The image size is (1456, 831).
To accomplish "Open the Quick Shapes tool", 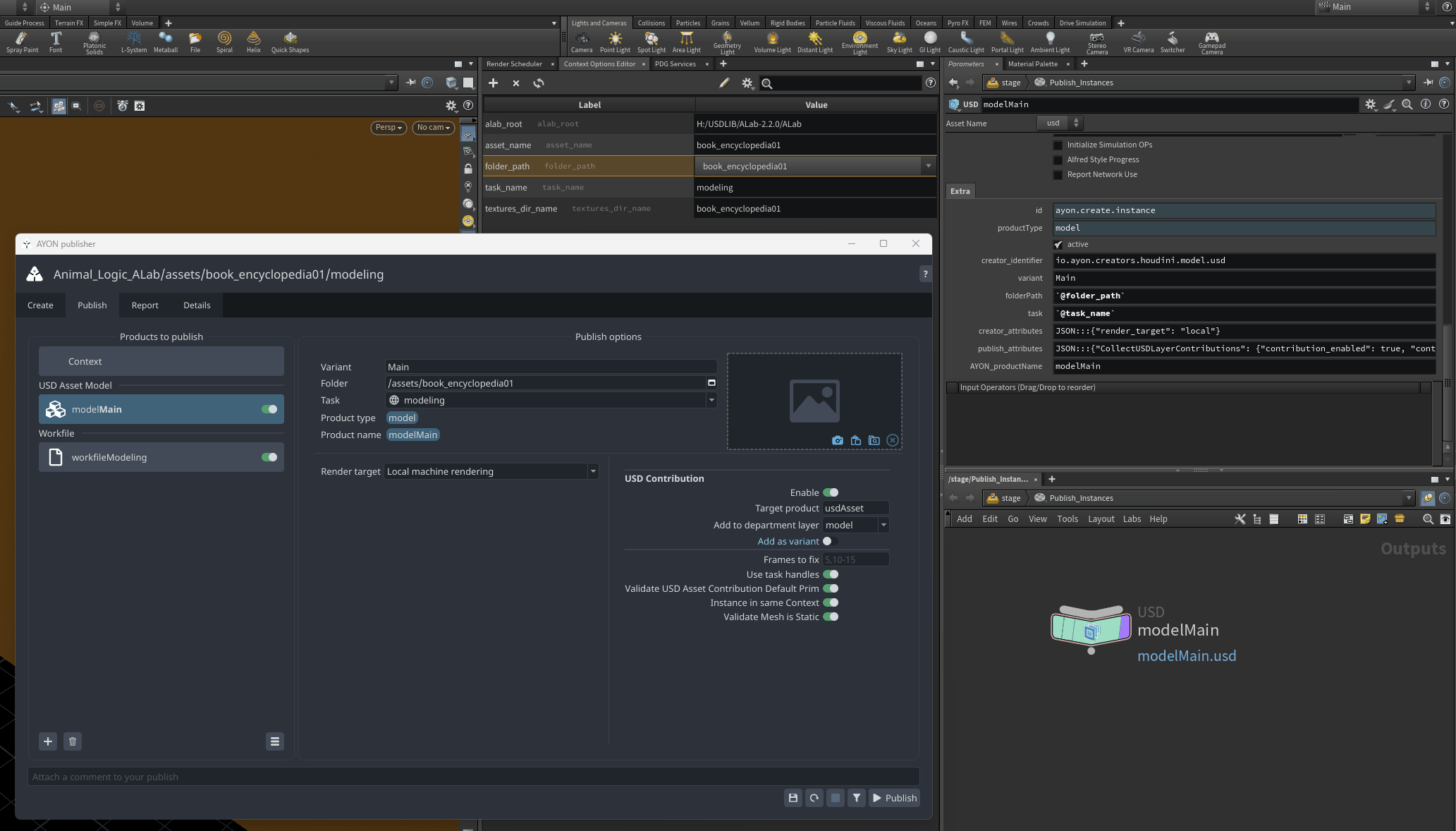I will click(x=290, y=42).
